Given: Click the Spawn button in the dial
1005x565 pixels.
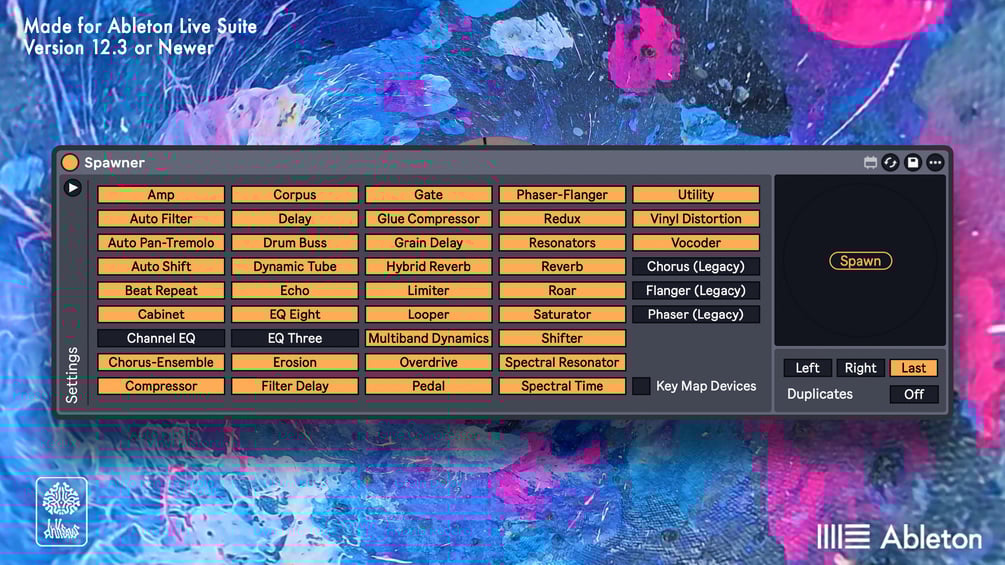Looking at the screenshot, I should click(x=860, y=261).
